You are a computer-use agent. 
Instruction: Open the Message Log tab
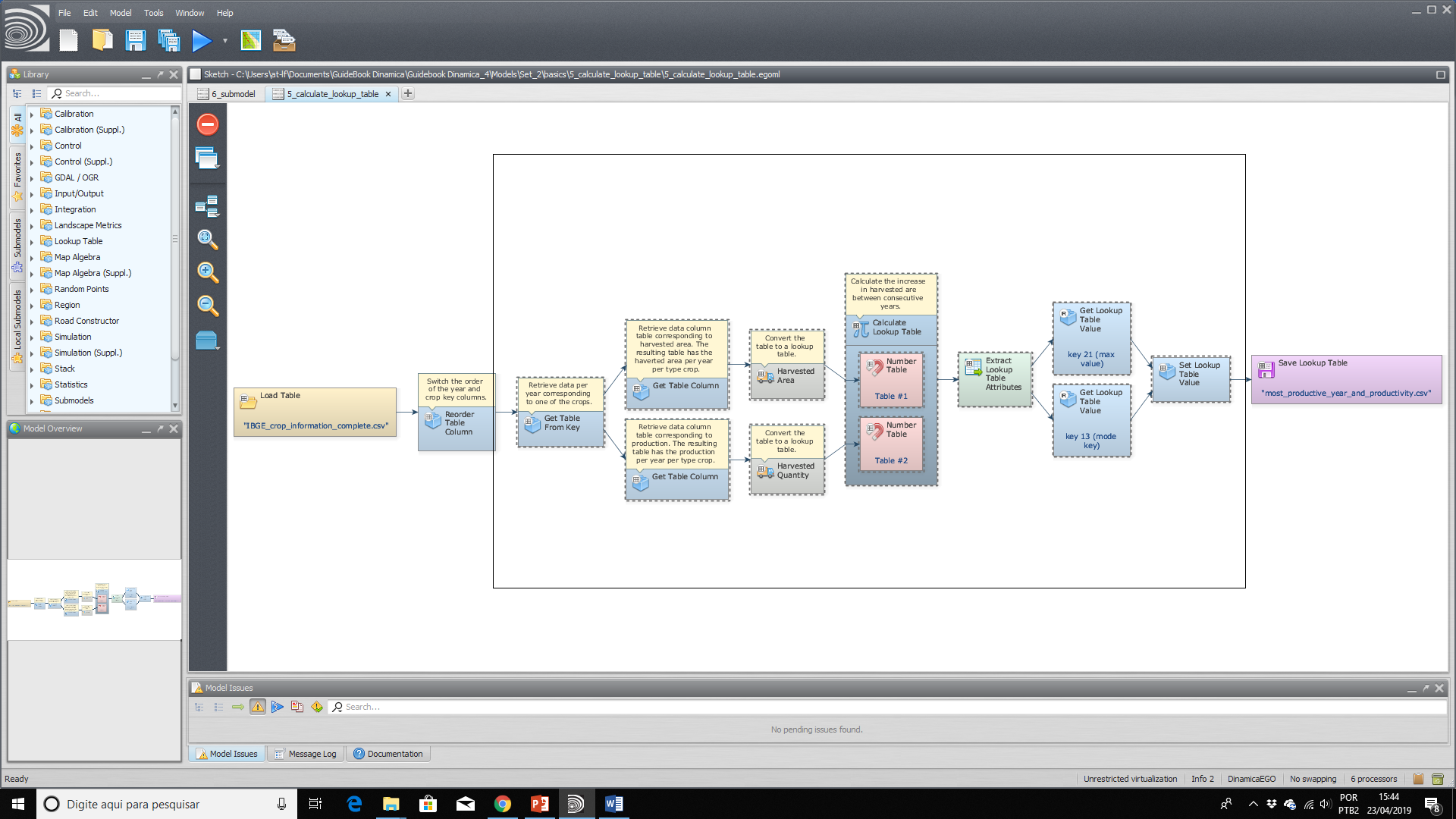tap(306, 754)
